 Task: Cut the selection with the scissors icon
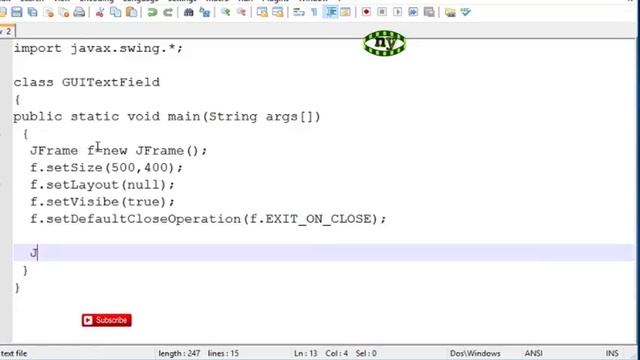click(x=100, y=12)
